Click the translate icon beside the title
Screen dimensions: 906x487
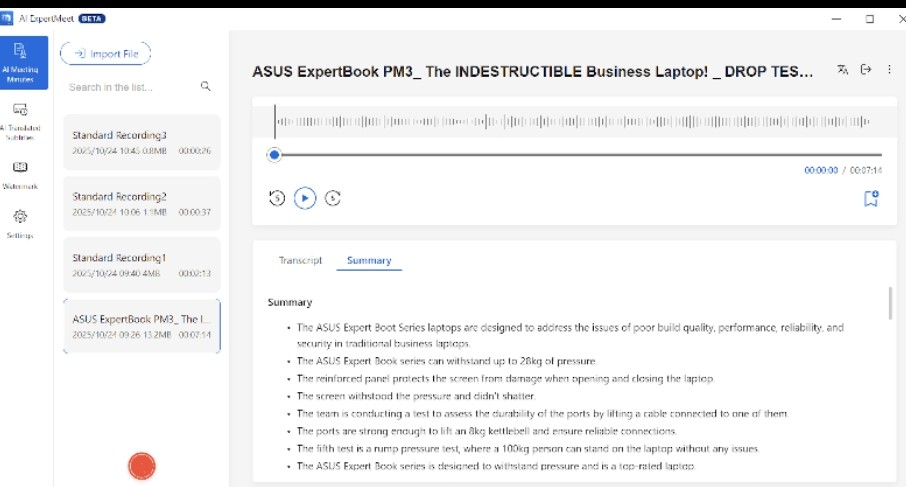coord(843,70)
